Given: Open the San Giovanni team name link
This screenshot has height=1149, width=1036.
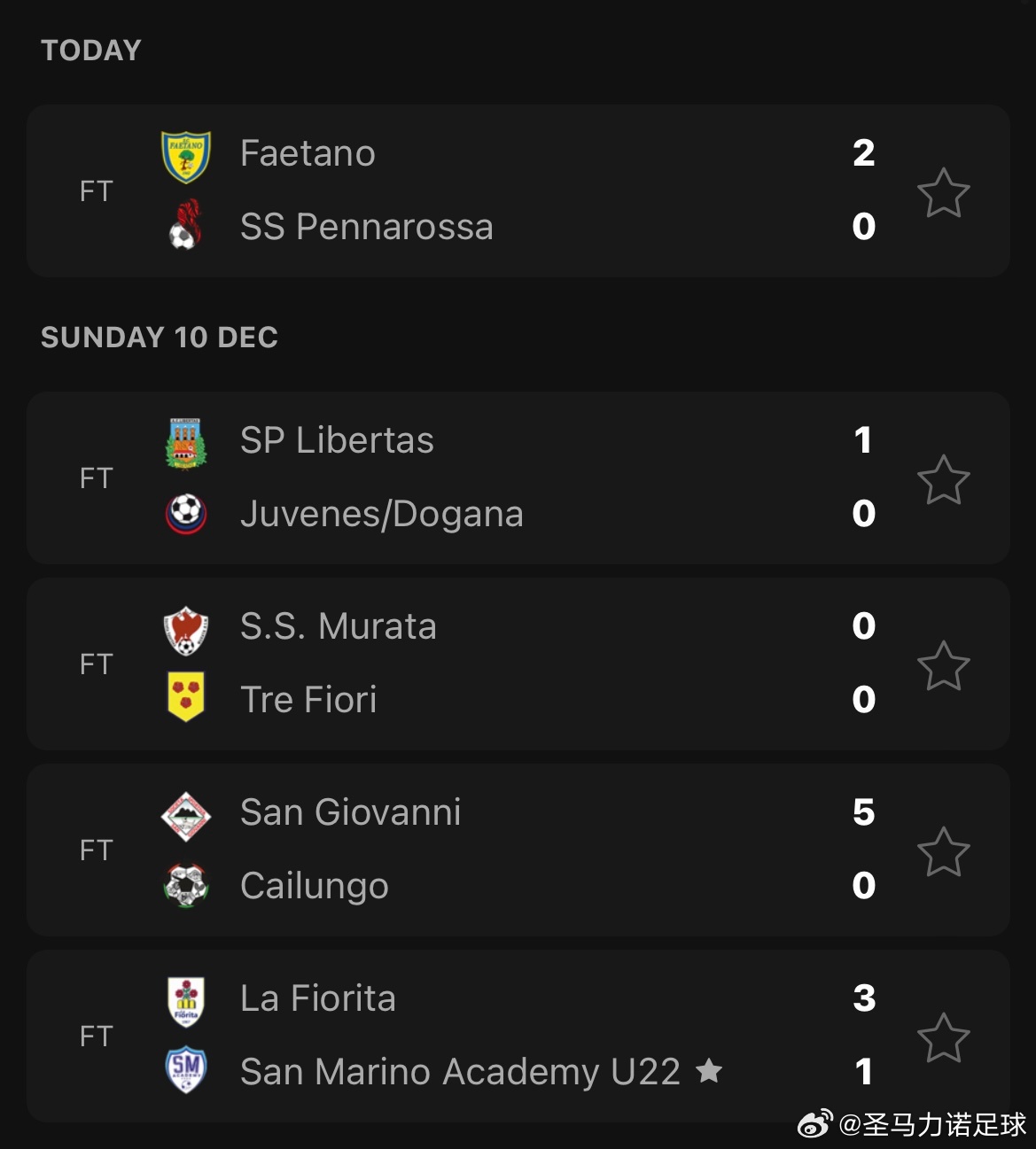Looking at the screenshot, I should pos(350,812).
